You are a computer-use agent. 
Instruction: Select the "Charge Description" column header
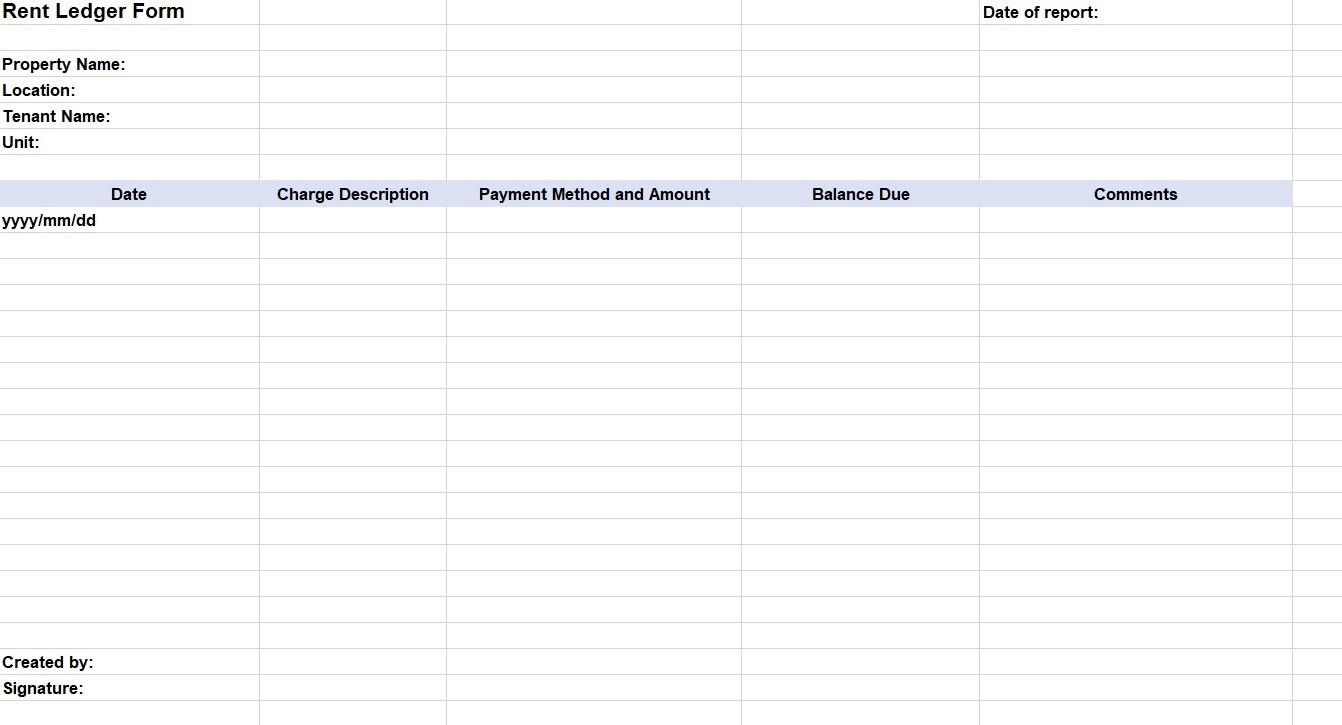coord(352,194)
